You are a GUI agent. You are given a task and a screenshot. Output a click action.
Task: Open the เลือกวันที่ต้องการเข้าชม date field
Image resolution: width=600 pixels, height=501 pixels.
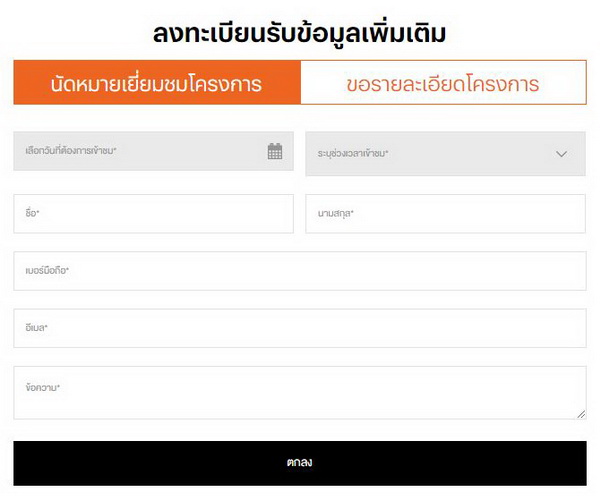pos(140,152)
